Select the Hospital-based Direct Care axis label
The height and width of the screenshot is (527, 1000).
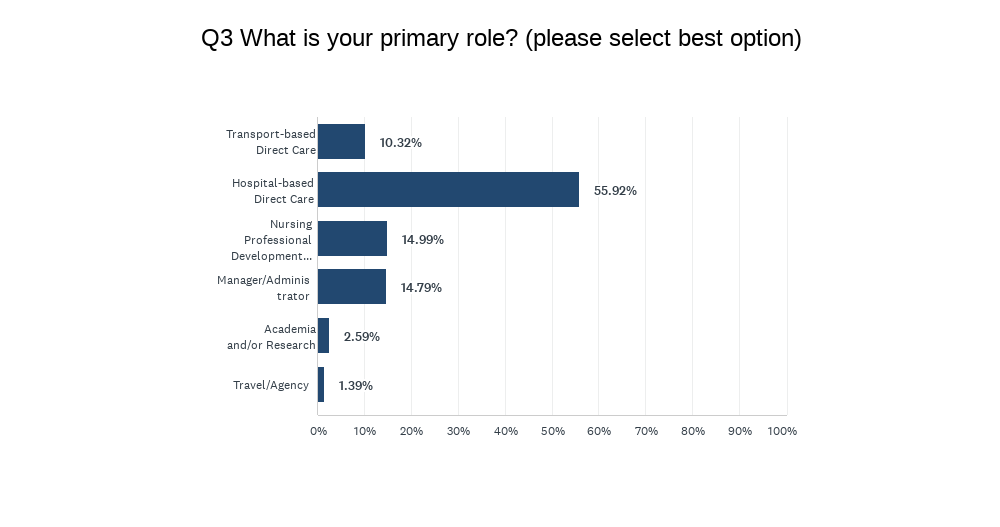click(x=273, y=191)
